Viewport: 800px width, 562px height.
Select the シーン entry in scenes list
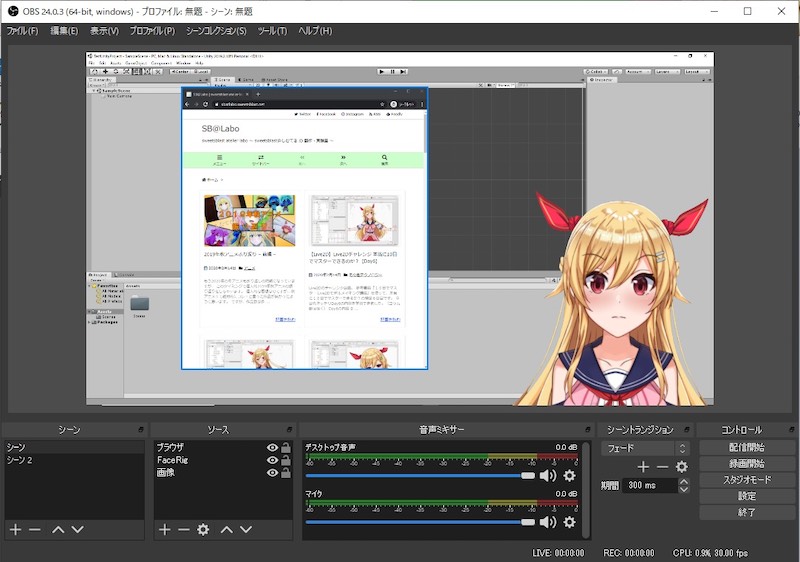pos(74,447)
